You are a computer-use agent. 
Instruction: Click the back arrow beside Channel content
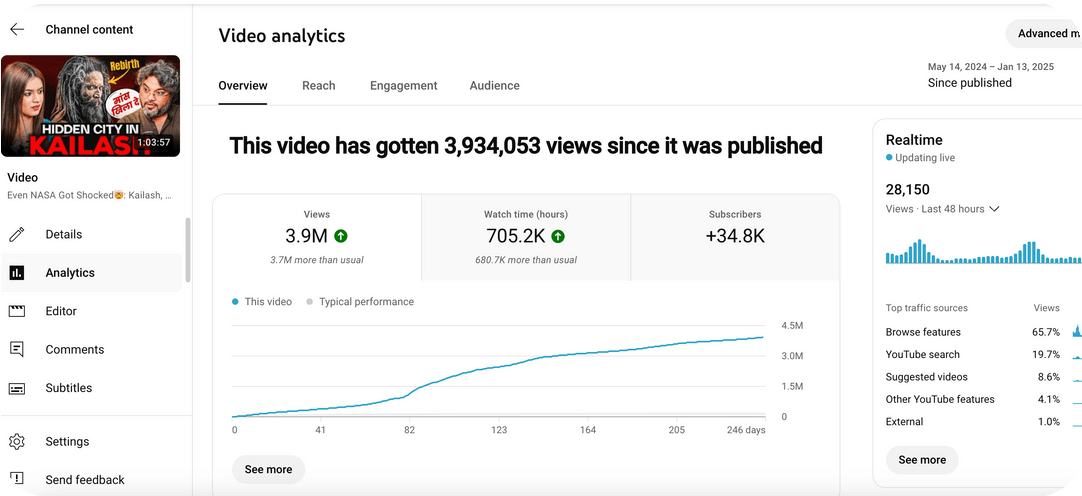coord(17,30)
